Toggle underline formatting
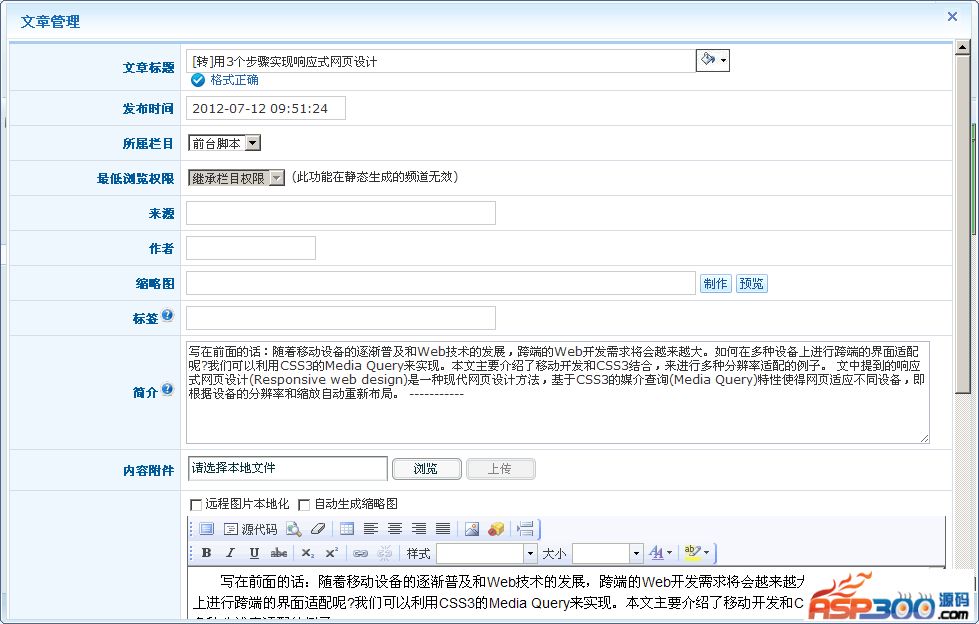The width and height of the screenshot is (979, 624). (x=254, y=553)
